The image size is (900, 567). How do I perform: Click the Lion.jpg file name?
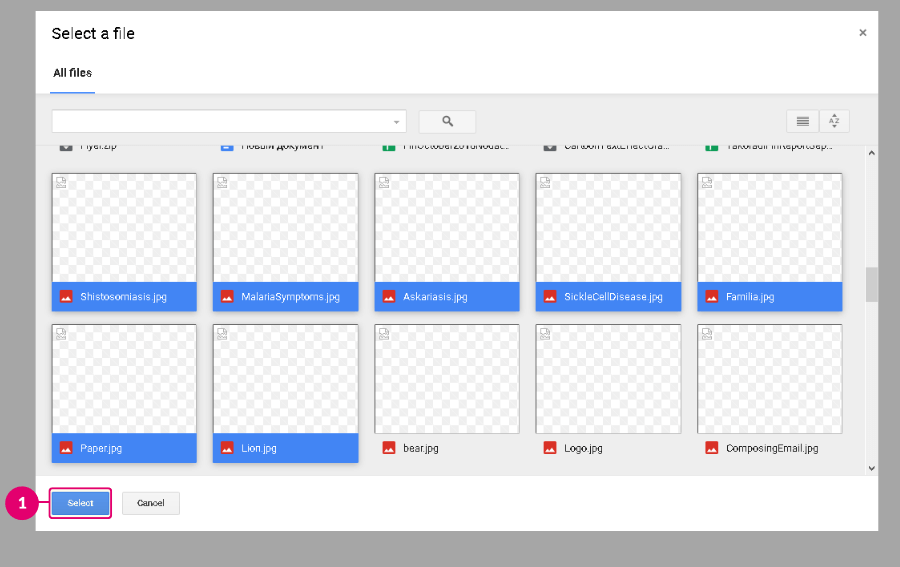point(259,448)
